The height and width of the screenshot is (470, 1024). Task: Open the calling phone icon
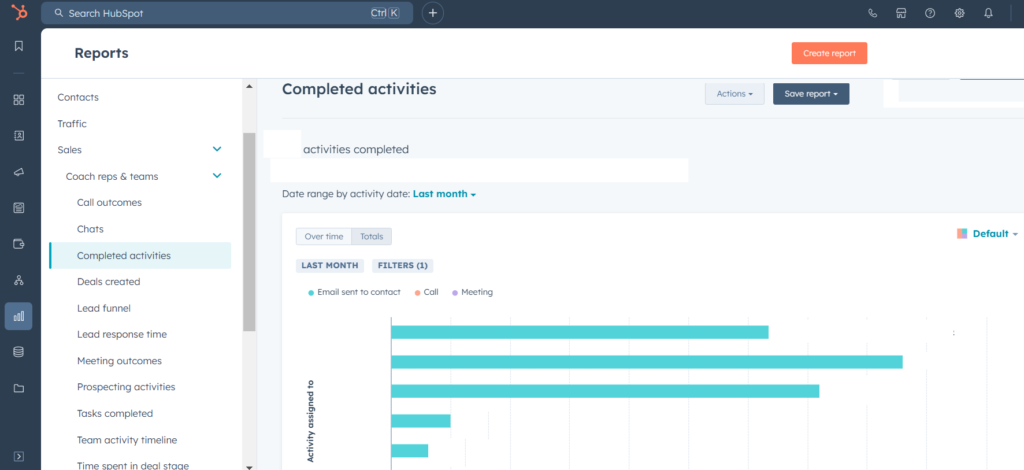(872, 13)
